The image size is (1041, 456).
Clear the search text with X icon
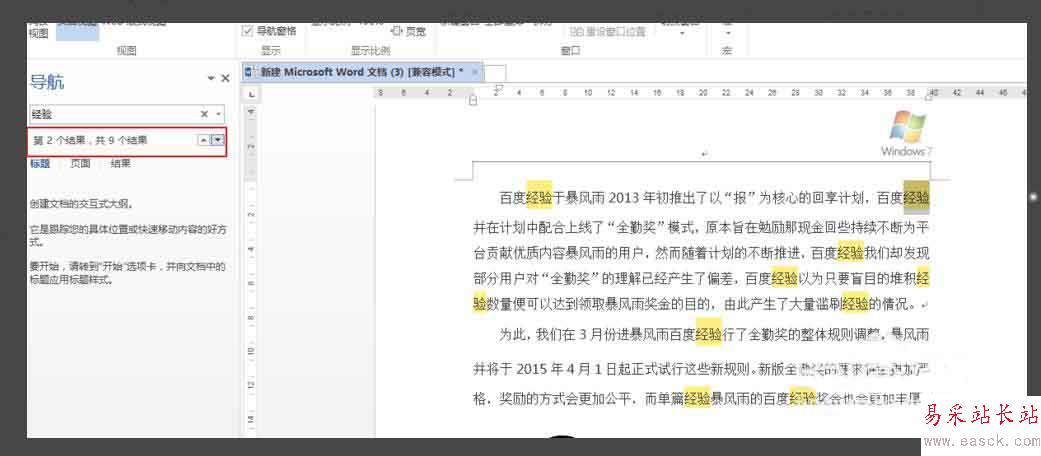(x=204, y=115)
